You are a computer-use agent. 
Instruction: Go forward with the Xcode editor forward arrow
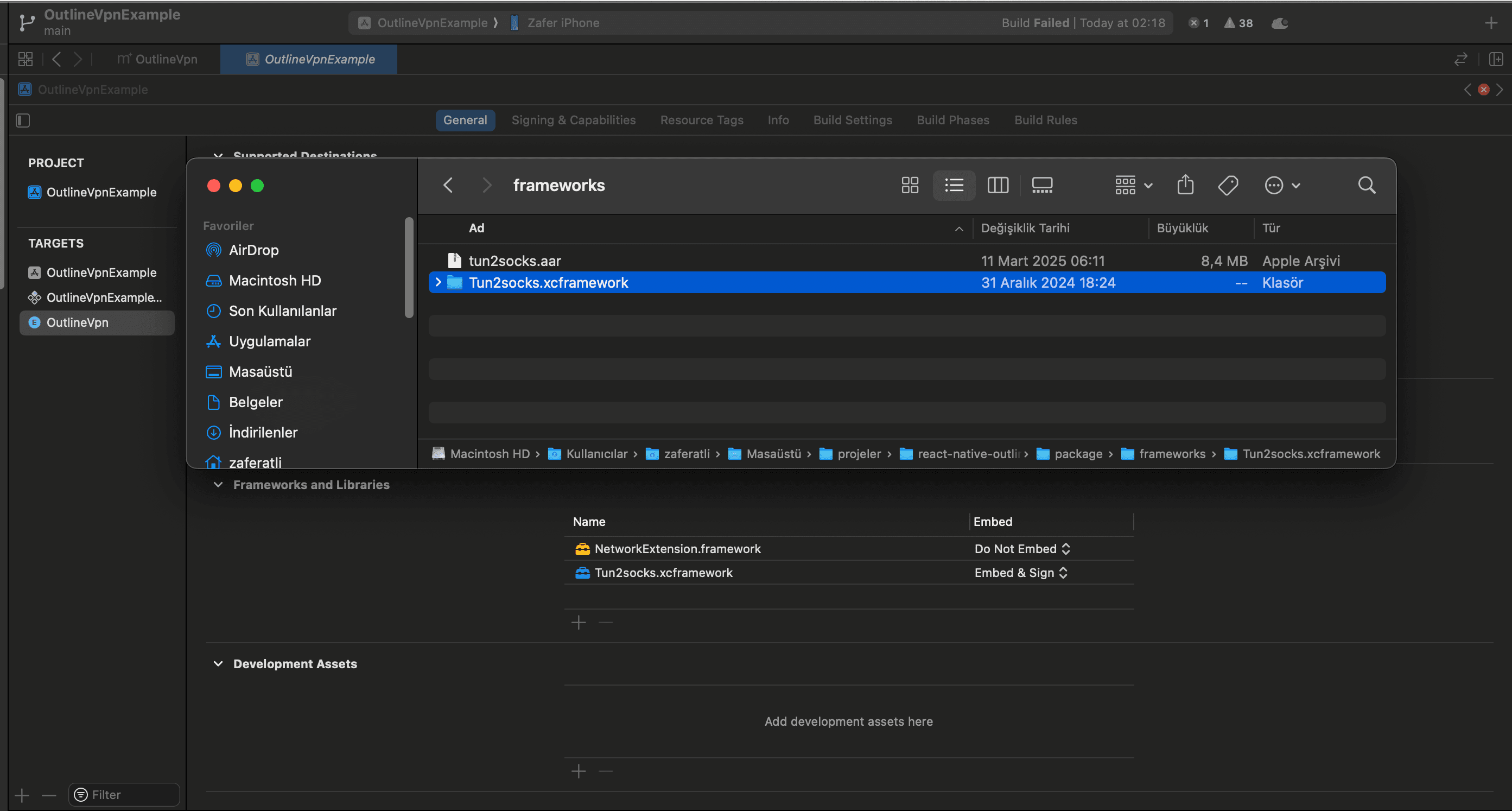click(78, 59)
